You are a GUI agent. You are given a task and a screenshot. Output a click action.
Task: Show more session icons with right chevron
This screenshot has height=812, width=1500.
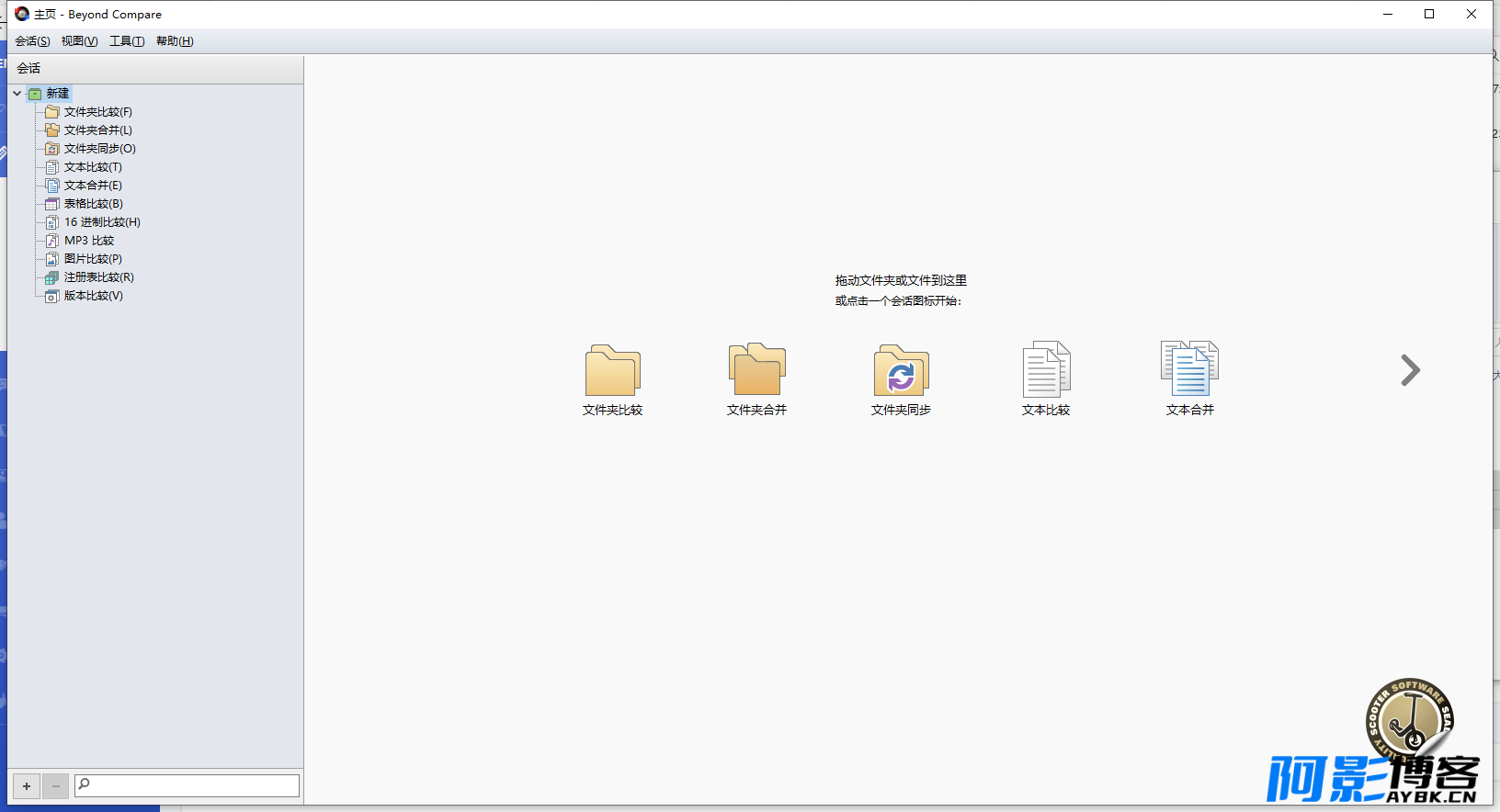(x=1410, y=370)
